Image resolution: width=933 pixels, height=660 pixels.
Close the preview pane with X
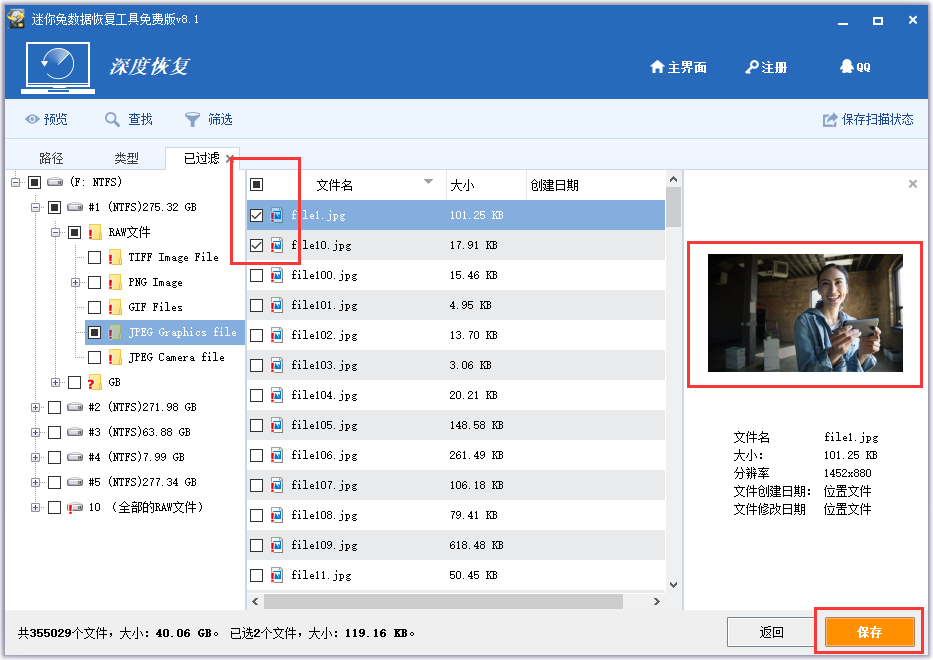[x=913, y=184]
